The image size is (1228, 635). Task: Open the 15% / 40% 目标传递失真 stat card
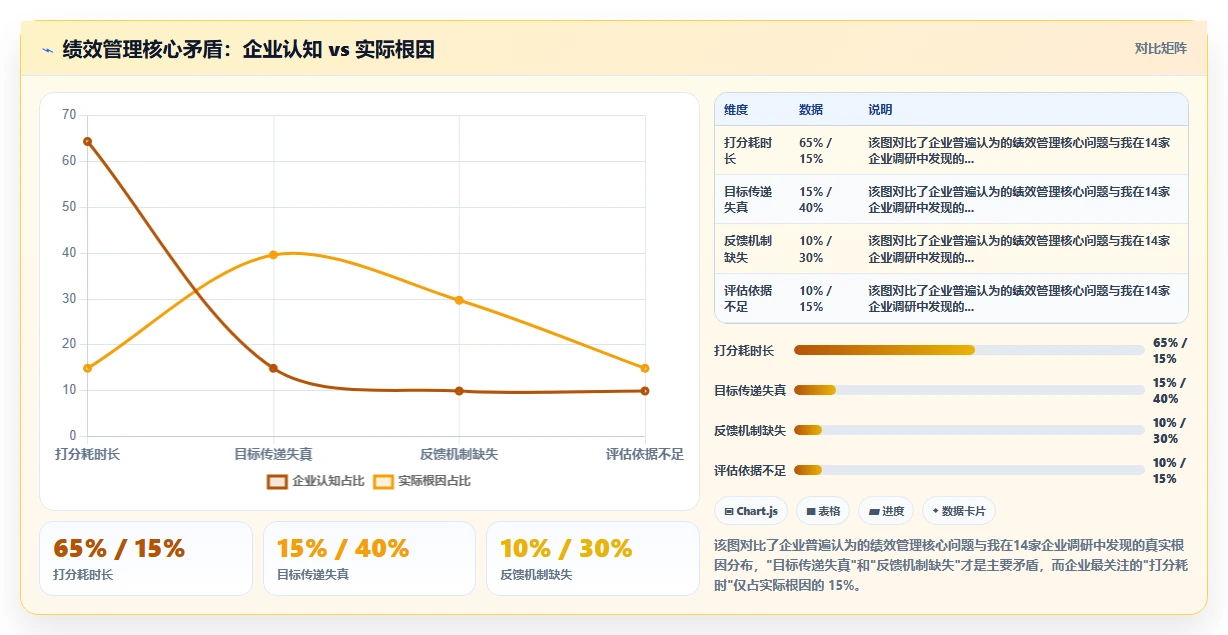(369, 558)
